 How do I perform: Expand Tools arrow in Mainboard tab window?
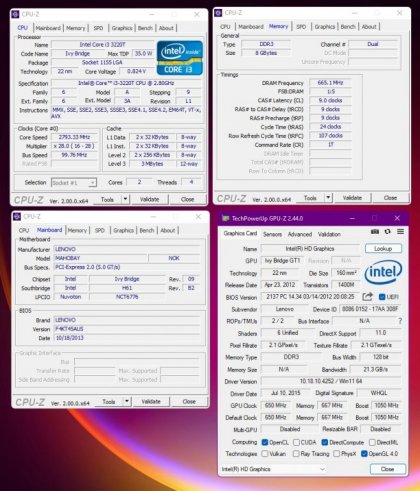click(127, 402)
